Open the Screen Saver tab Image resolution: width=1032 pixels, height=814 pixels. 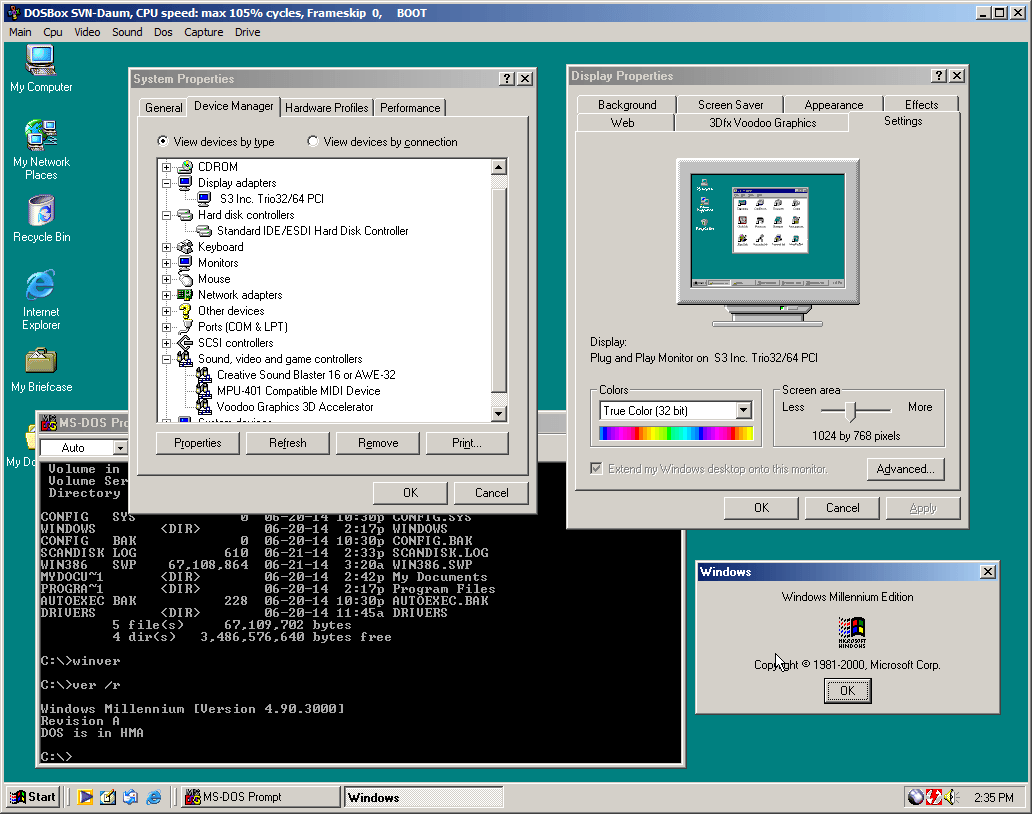coord(731,105)
